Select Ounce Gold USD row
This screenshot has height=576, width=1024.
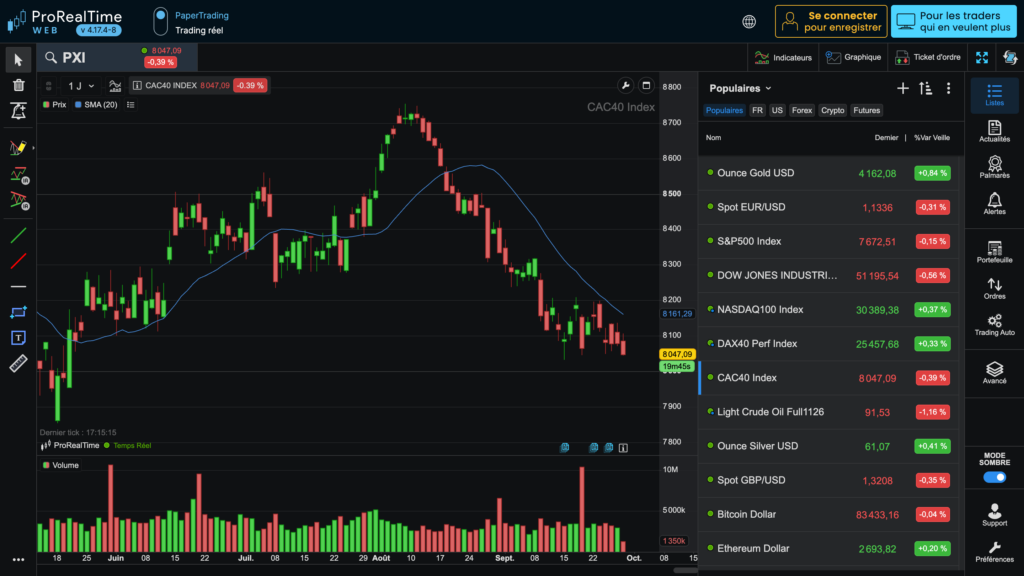[x=831, y=173]
